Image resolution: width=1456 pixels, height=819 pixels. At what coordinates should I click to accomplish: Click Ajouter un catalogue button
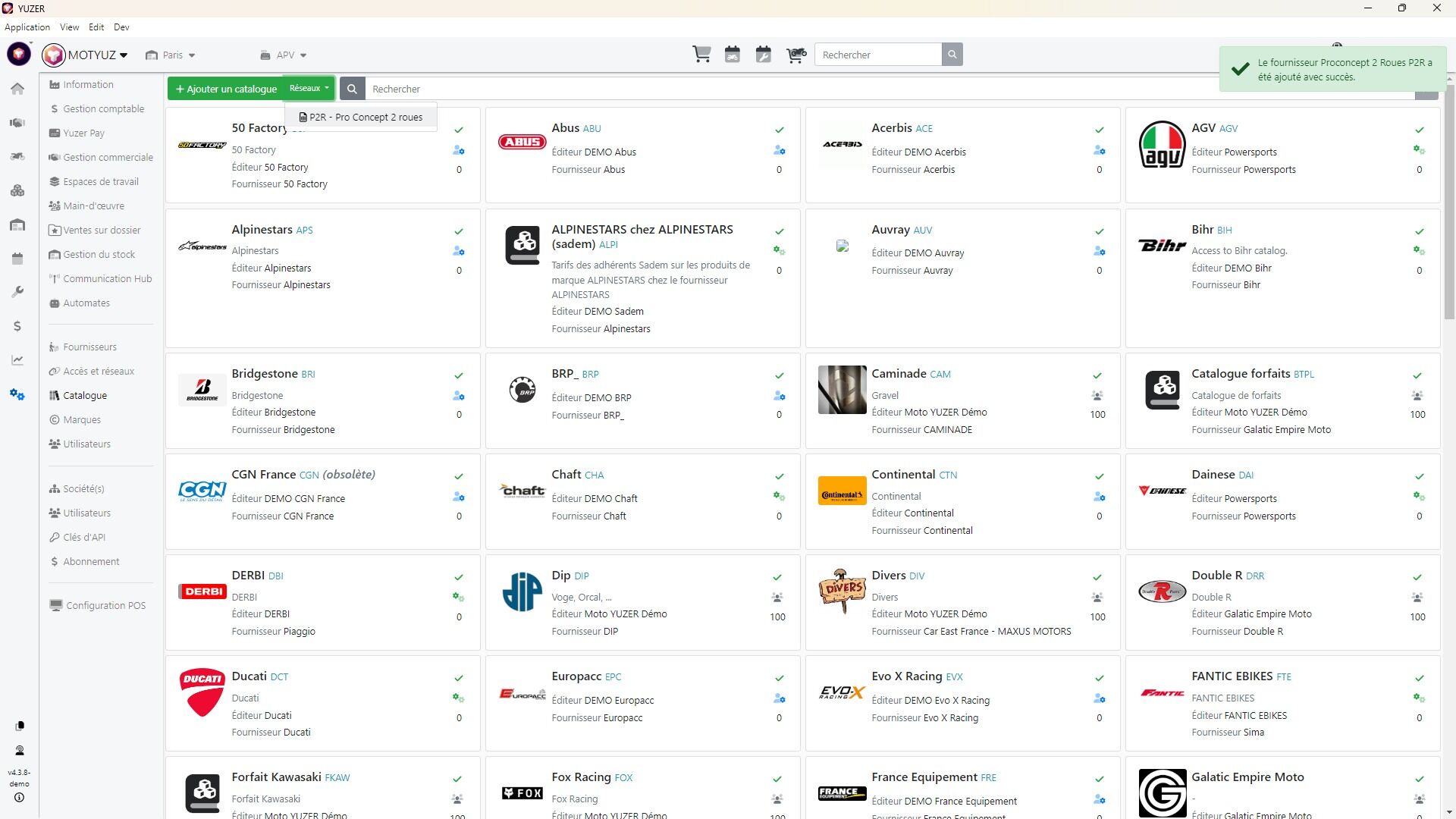[226, 89]
